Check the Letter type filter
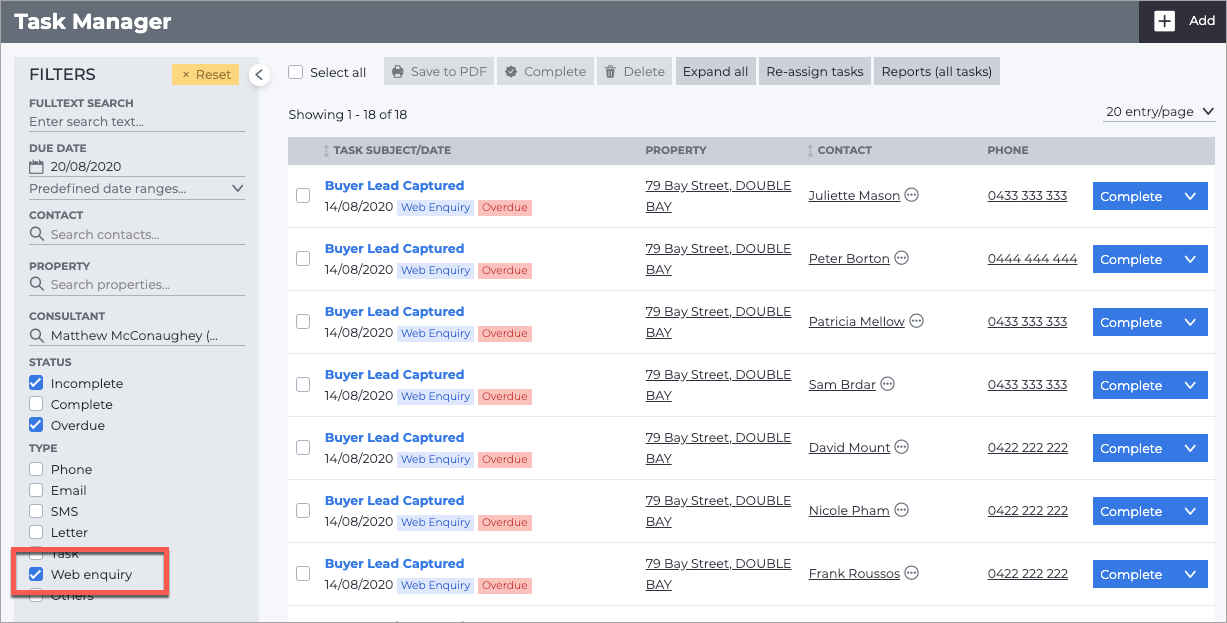 pyautogui.click(x=36, y=532)
